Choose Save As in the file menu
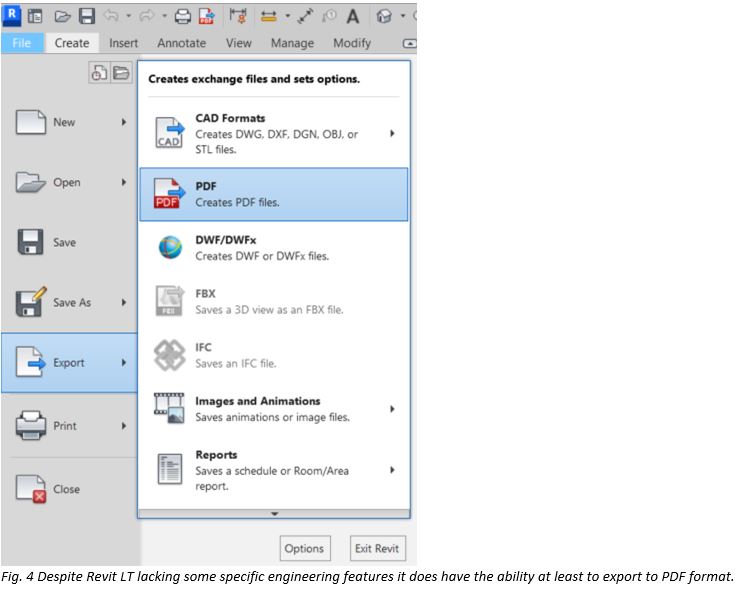735x593 pixels. pyautogui.click(x=69, y=302)
